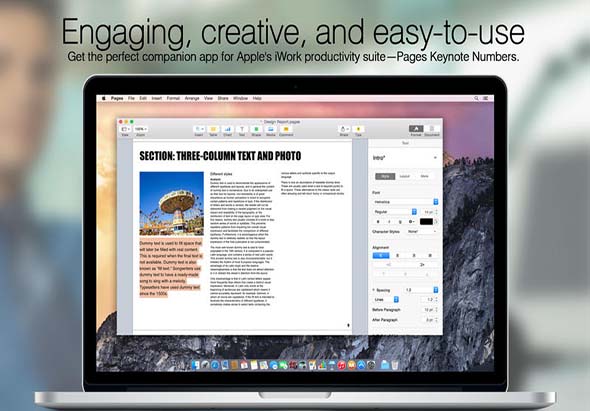Open the Trash in the Dock
This screenshot has height=411, width=590.
tap(395, 365)
